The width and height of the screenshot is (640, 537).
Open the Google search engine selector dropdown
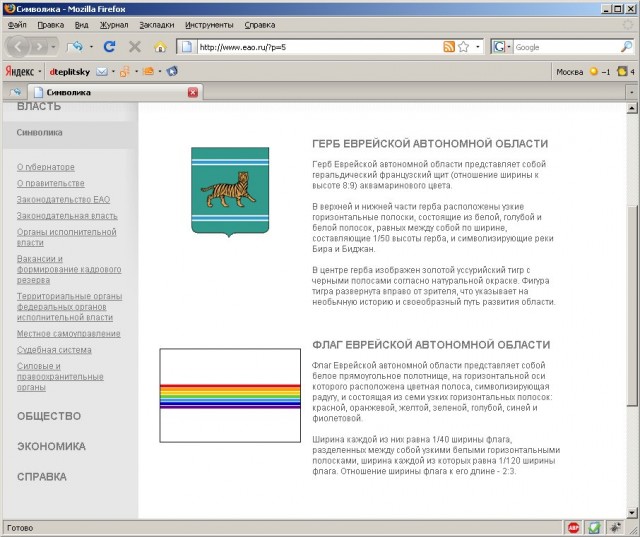[x=502, y=47]
